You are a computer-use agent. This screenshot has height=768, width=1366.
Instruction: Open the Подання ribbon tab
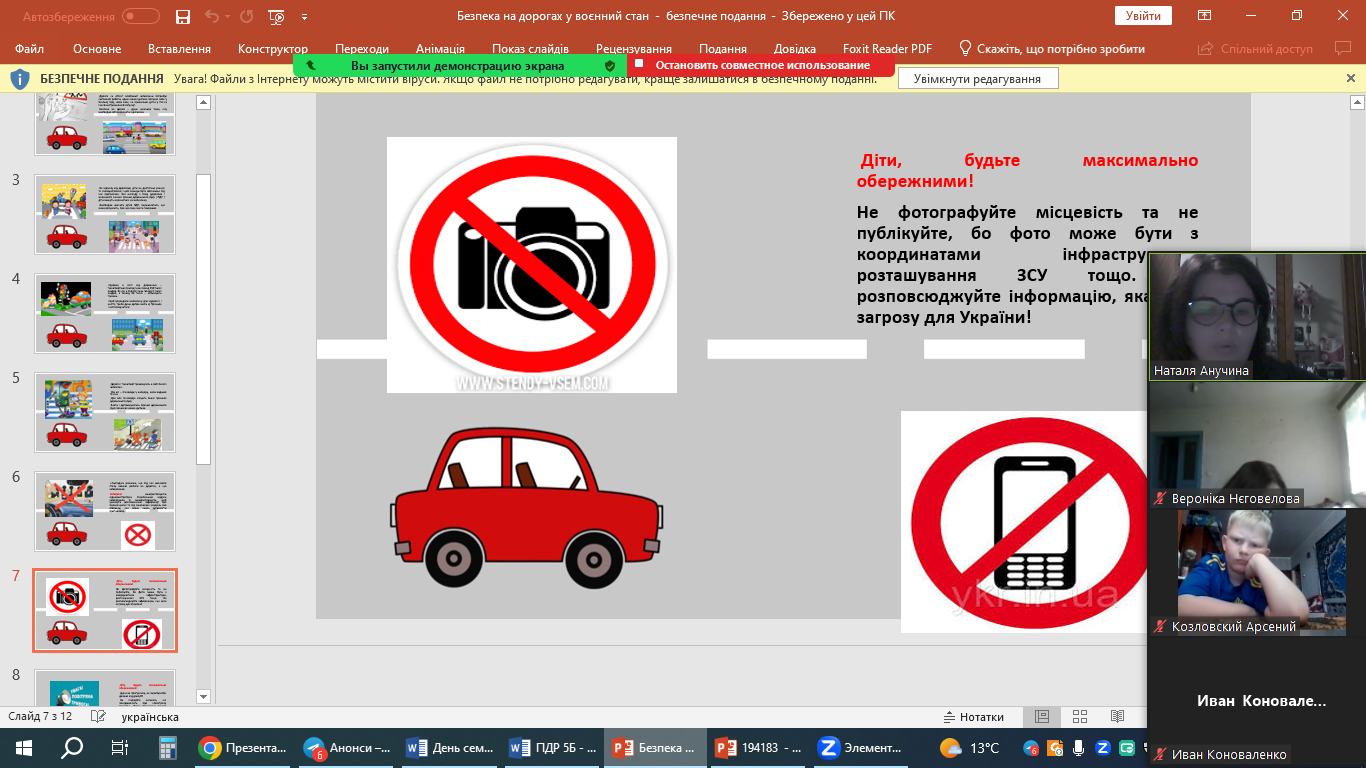pyautogui.click(x=723, y=49)
